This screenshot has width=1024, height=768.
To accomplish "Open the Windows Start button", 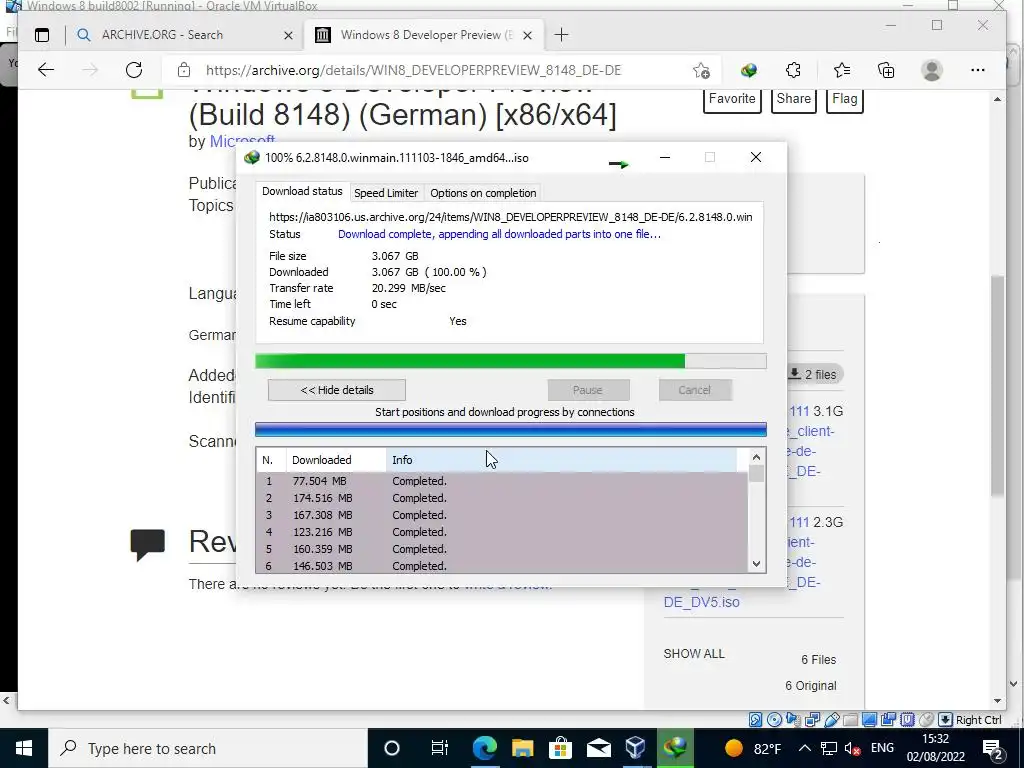I will [x=24, y=748].
